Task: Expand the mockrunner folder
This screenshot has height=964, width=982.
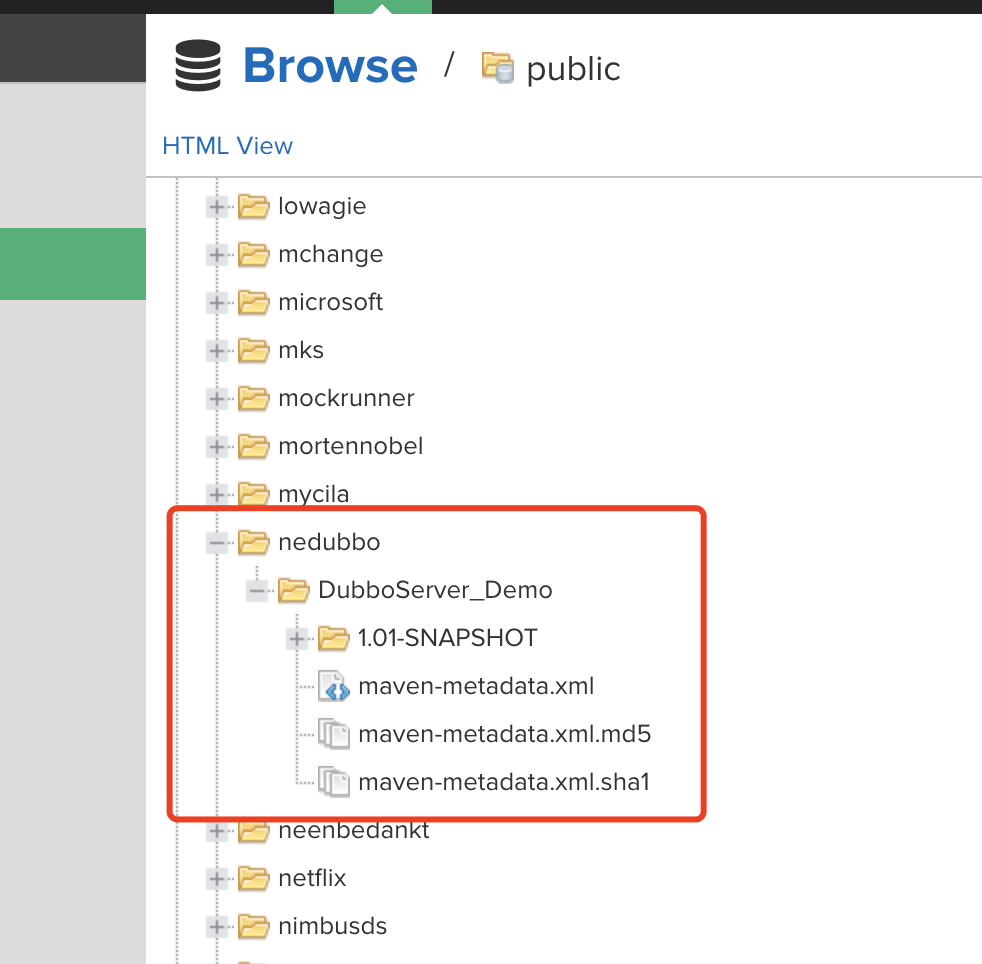Action: point(217,398)
